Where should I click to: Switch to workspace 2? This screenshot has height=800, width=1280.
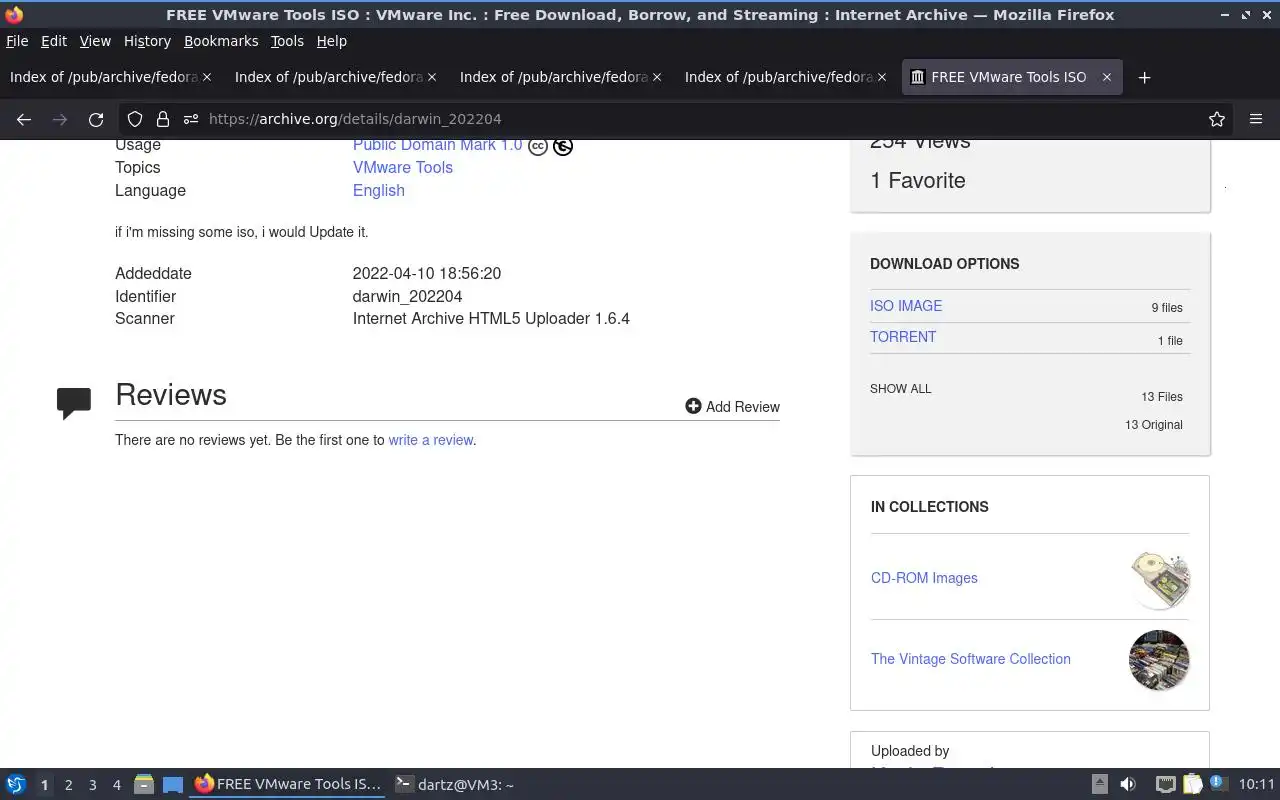click(69, 785)
